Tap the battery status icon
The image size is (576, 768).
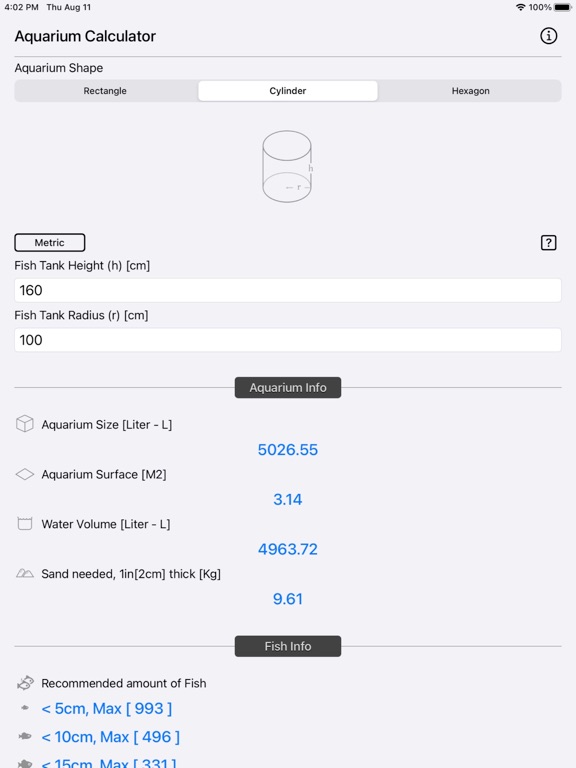click(563, 7)
